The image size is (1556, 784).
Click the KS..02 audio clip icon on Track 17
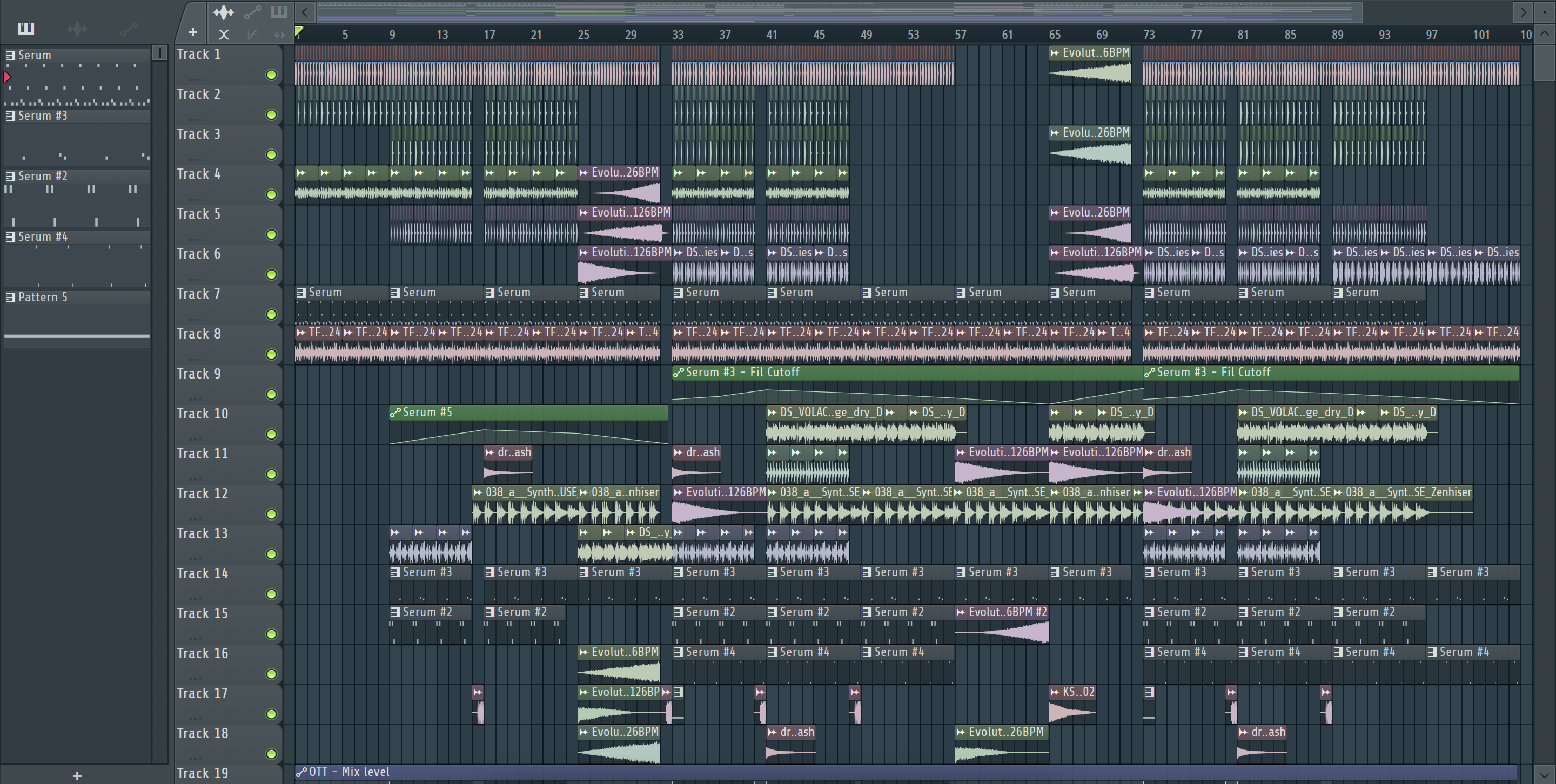coord(1055,692)
